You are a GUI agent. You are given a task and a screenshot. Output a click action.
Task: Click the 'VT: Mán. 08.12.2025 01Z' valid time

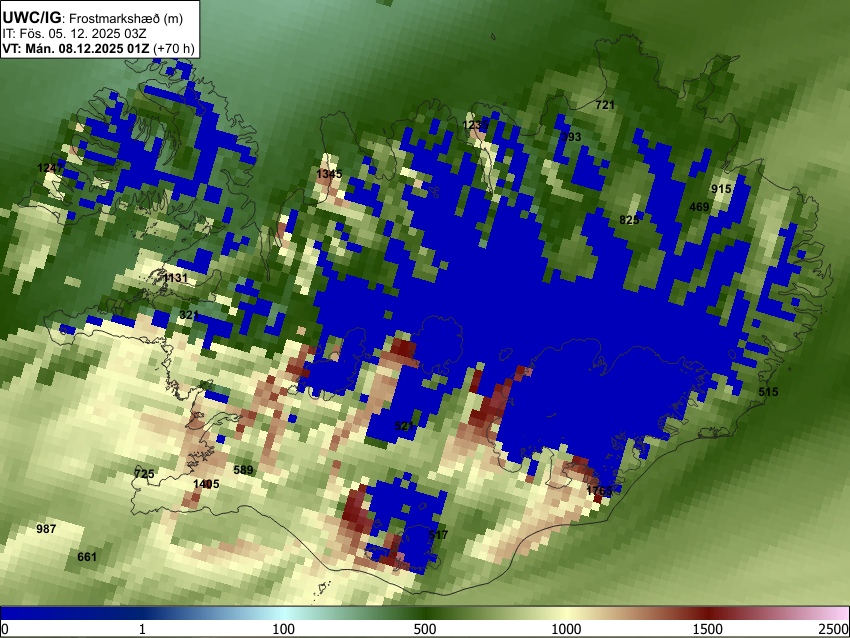[x=75, y=48]
